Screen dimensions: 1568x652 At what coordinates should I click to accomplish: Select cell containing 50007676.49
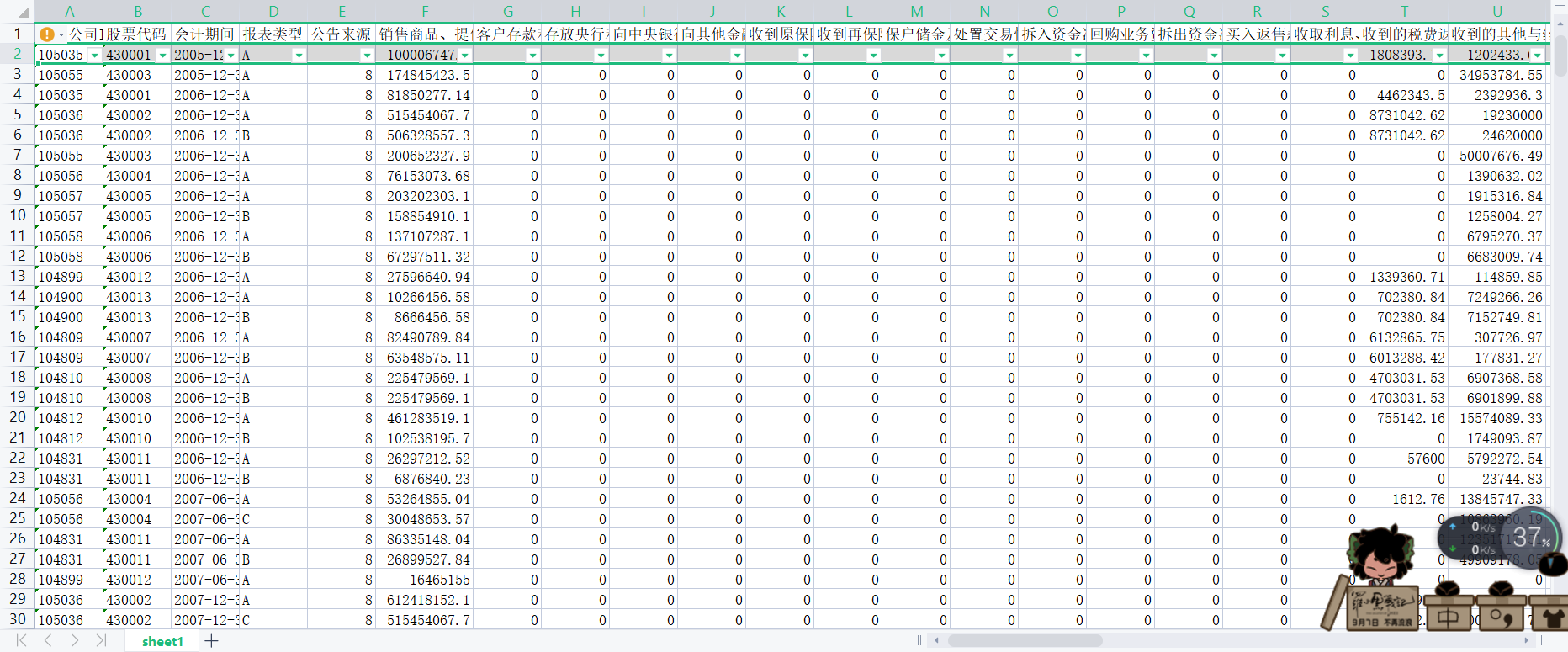coord(1497,156)
